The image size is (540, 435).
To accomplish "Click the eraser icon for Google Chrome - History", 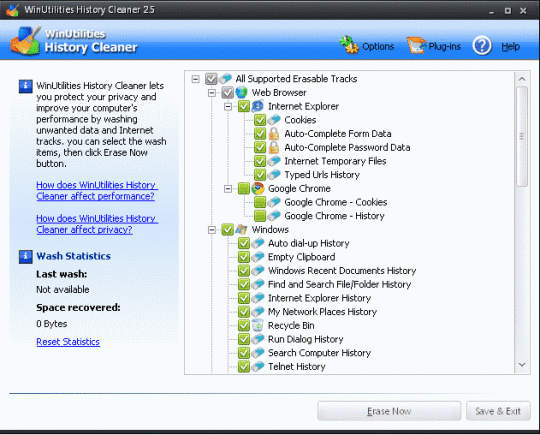I will coord(274,216).
